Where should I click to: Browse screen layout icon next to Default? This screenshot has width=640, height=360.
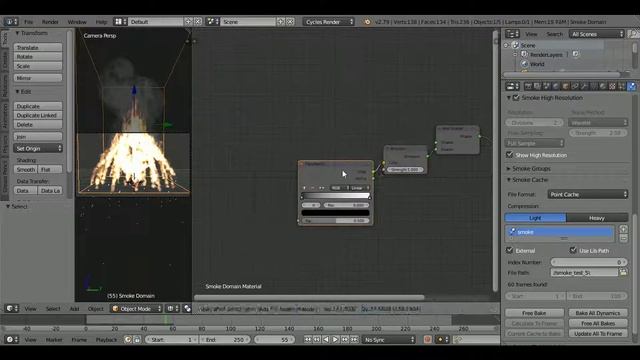[120, 22]
